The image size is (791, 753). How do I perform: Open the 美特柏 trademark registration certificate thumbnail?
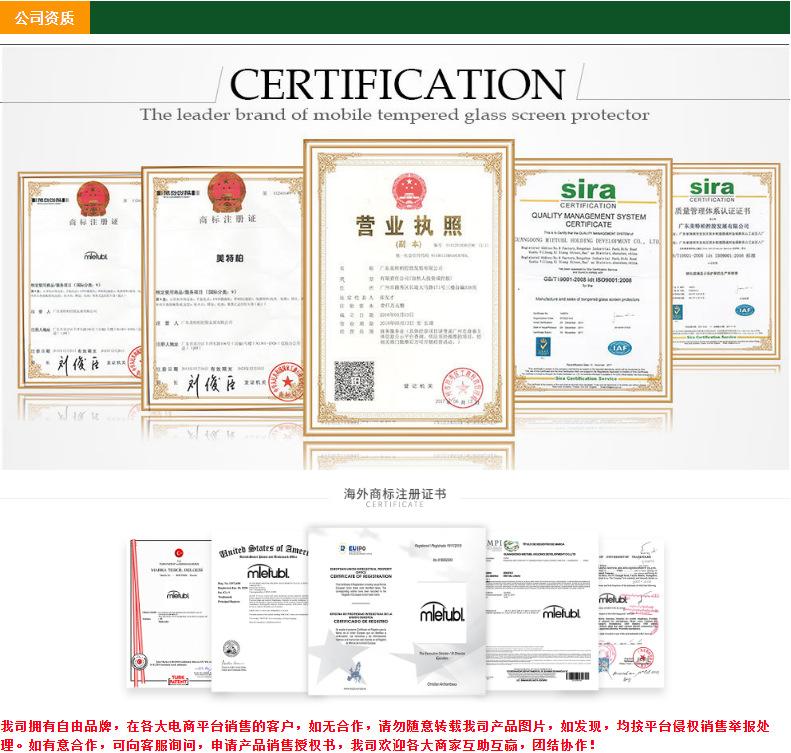point(223,287)
